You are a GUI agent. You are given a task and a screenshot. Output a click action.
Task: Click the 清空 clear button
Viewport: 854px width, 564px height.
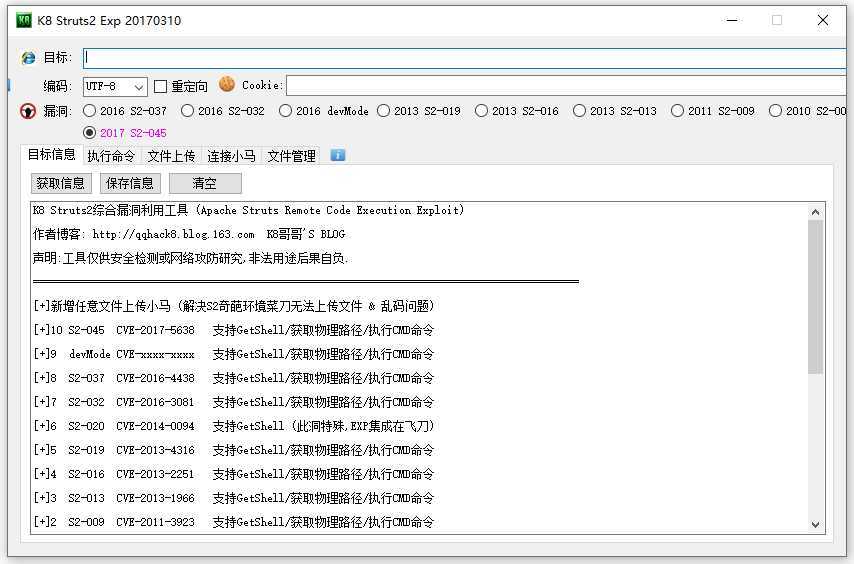point(205,183)
